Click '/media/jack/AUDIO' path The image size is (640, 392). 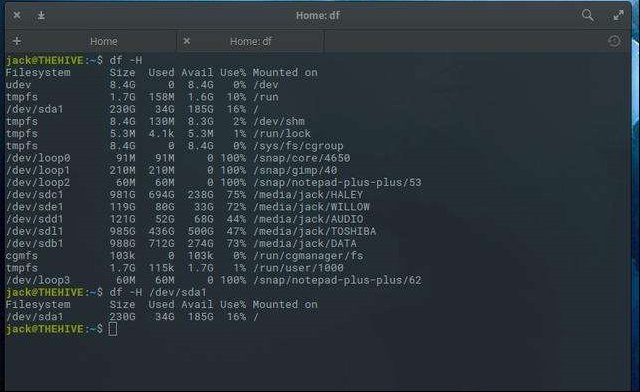tap(308, 219)
